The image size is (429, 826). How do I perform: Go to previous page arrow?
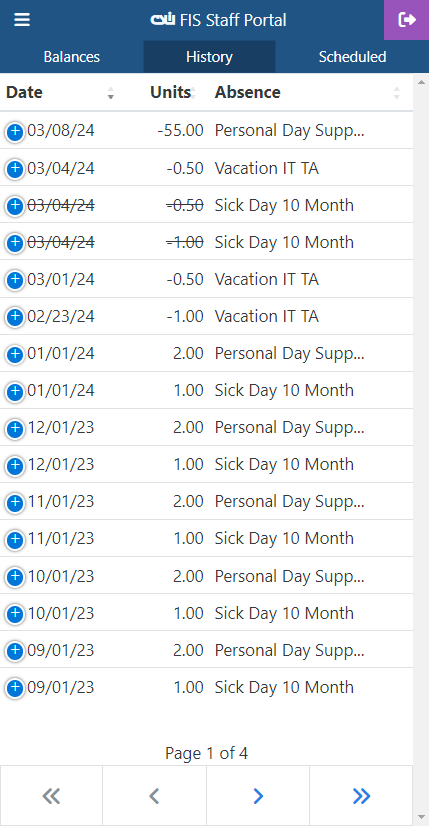click(154, 795)
